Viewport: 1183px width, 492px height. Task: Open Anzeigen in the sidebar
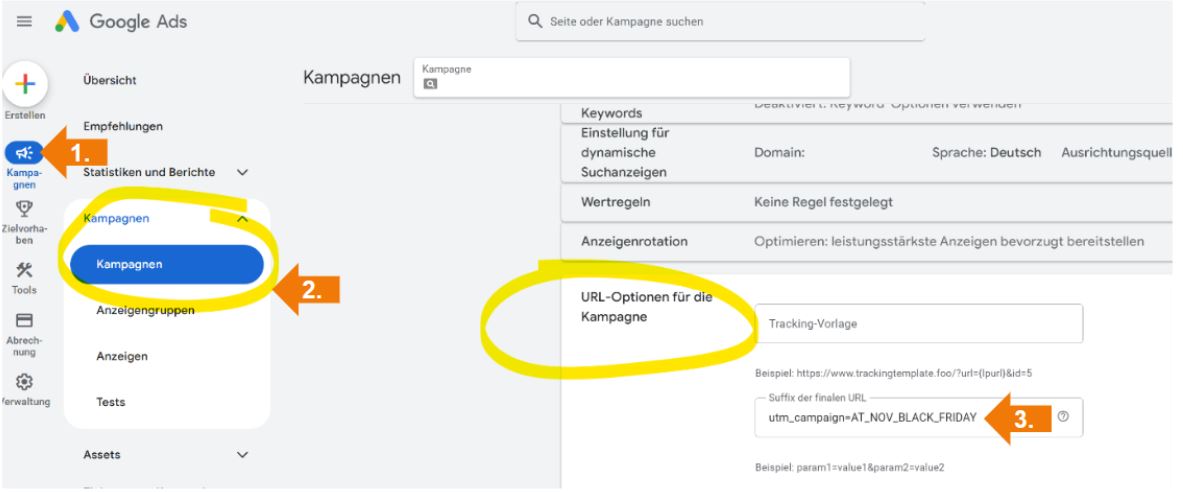pos(121,356)
